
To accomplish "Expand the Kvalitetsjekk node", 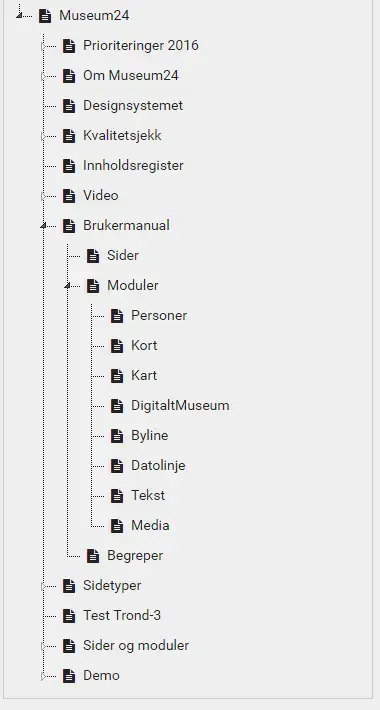I will (43, 136).
